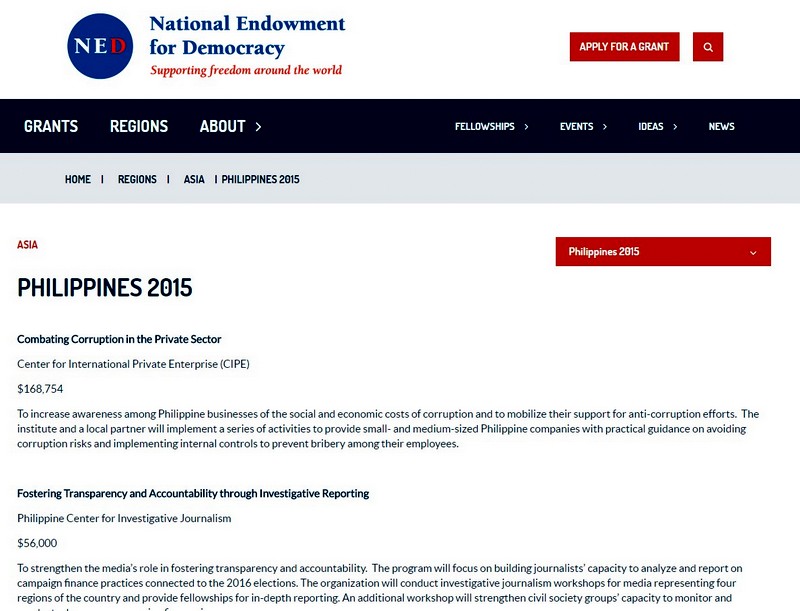Screen dimensions: 800x611
Task: Click the NED circular logo
Action: pos(100,46)
